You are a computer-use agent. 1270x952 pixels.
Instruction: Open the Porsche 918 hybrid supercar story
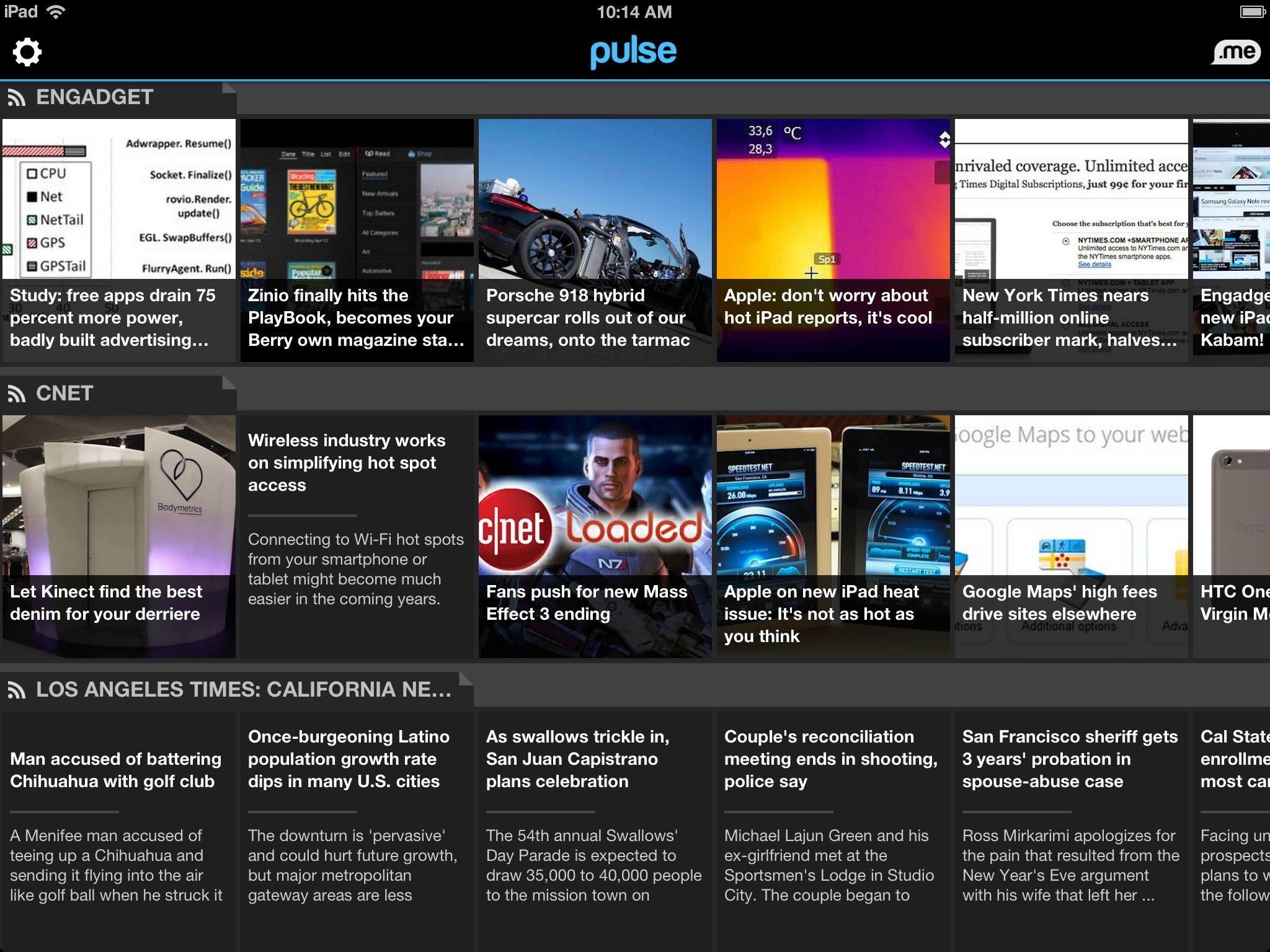[x=595, y=240]
